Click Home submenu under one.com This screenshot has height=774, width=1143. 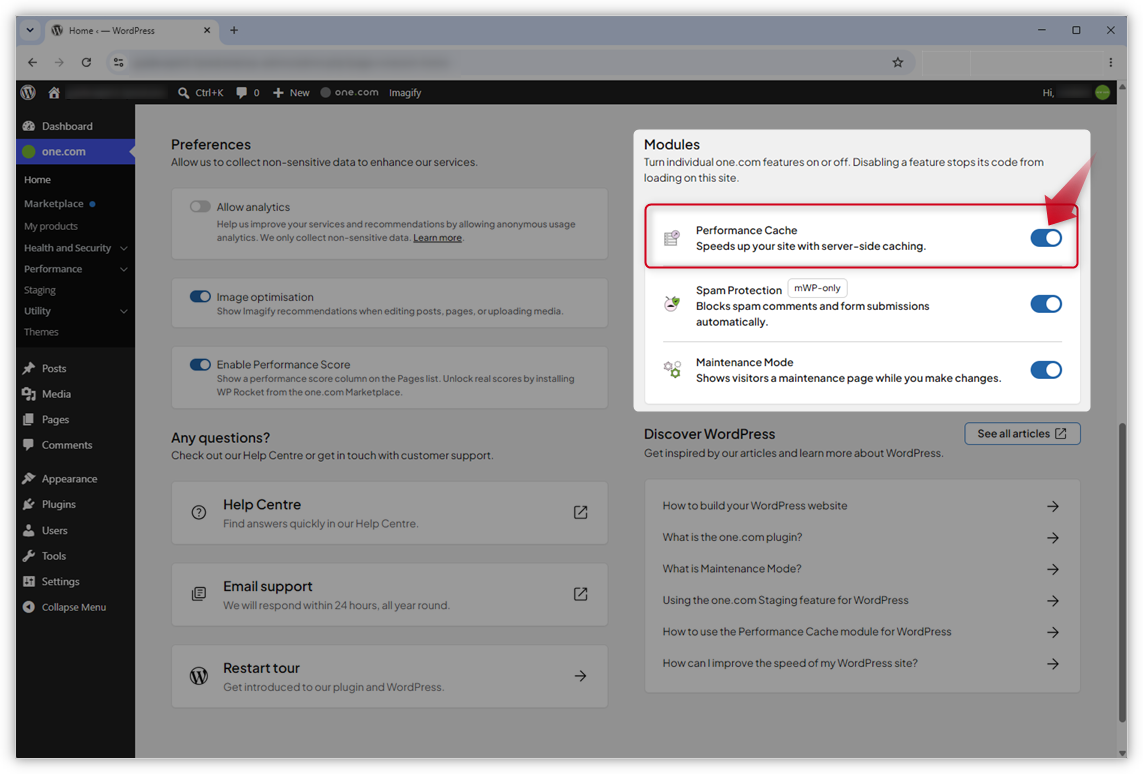tap(37, 180)
